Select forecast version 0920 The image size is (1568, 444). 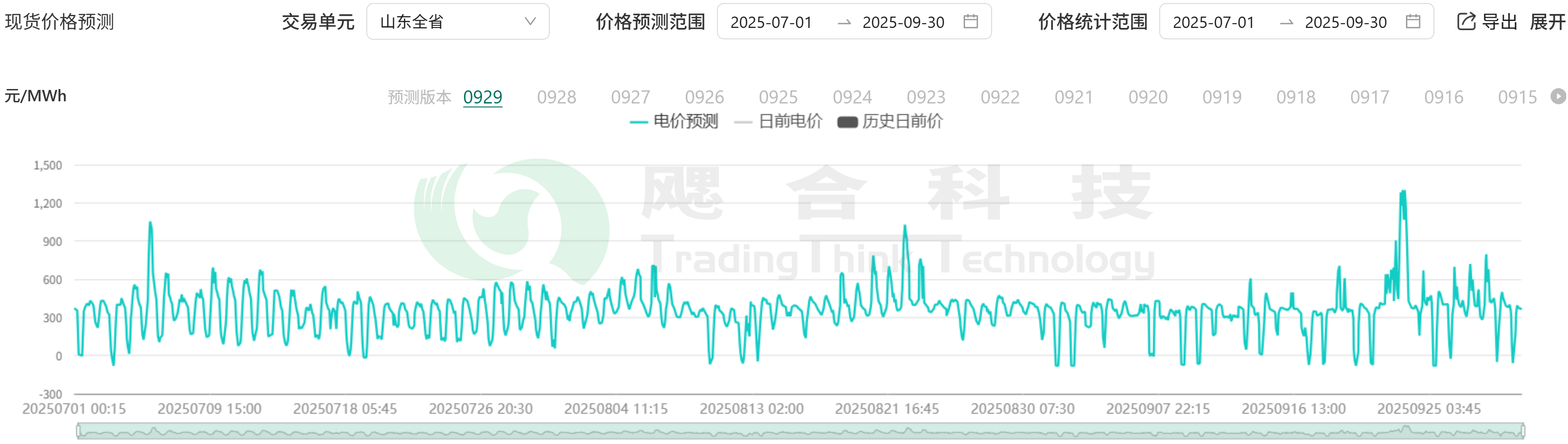[x=1148, y=97]
